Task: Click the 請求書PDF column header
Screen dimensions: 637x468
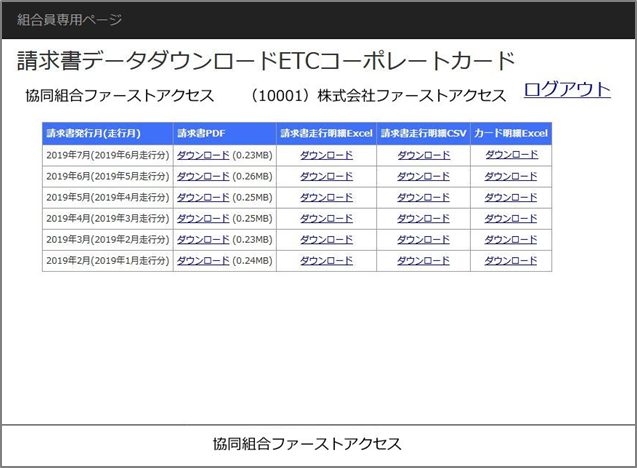Action: coord(225,133)
